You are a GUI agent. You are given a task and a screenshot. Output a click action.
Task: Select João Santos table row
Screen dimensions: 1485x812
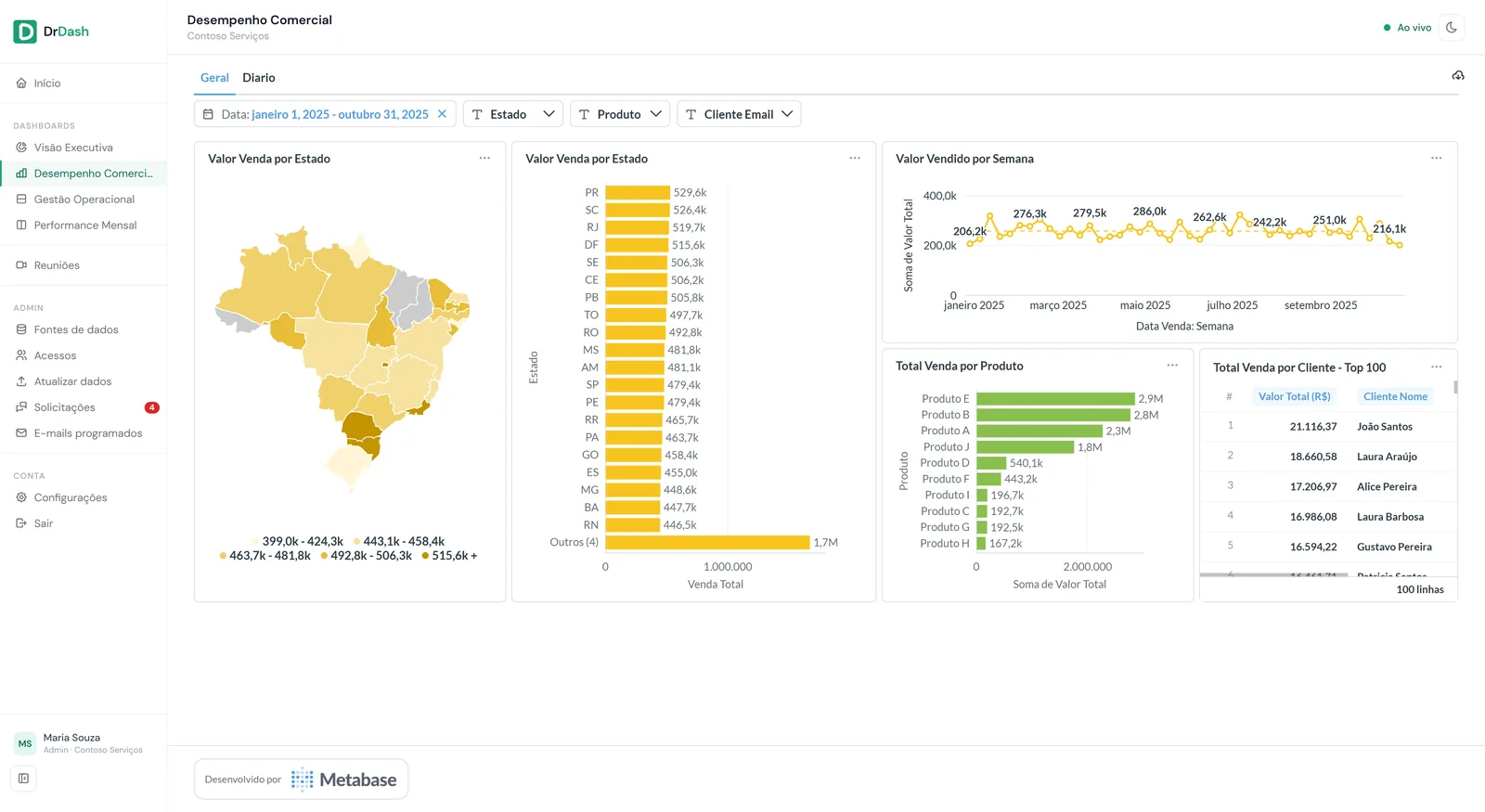[x=1328, y=427]
